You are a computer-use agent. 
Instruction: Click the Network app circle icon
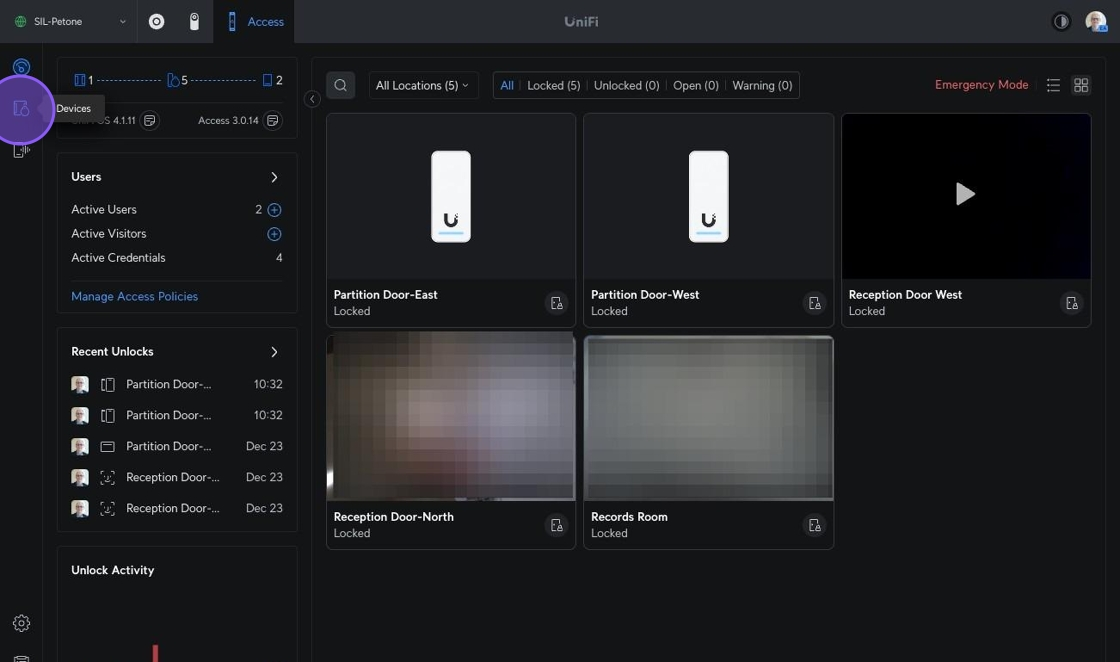pos(156,21)
